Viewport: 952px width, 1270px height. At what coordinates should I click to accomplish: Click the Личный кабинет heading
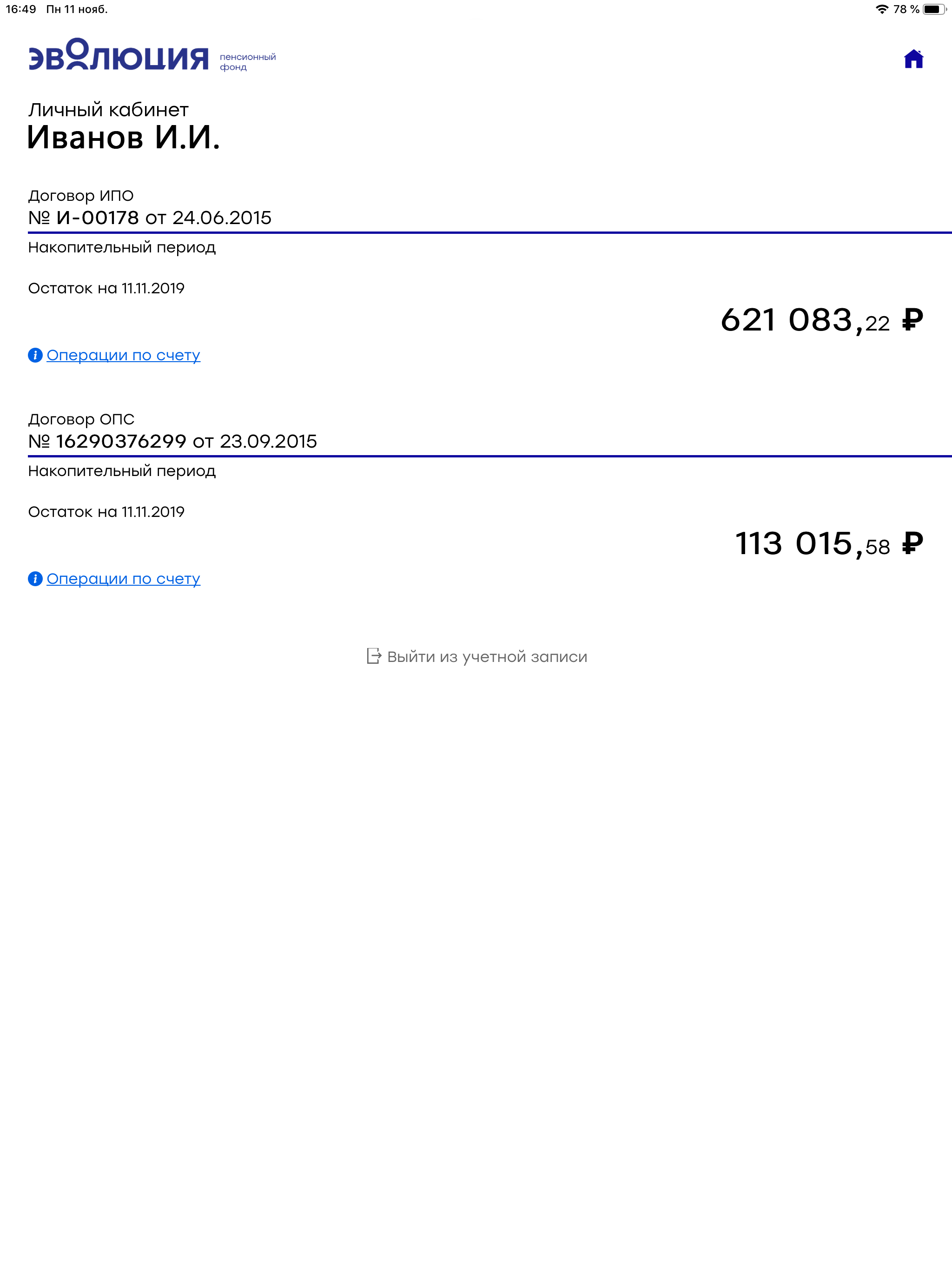point(108,110)
